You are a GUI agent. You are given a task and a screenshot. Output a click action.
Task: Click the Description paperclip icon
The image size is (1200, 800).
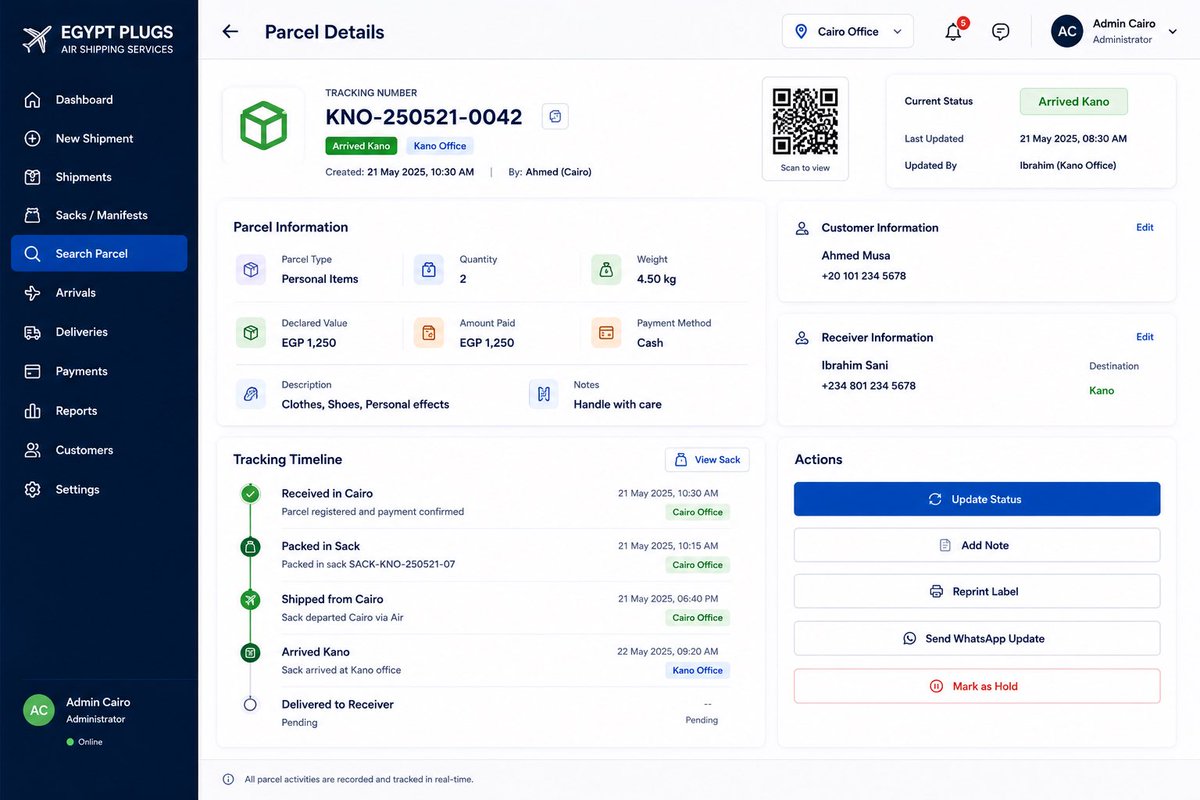pyautogui.click(x=251, y=394)
